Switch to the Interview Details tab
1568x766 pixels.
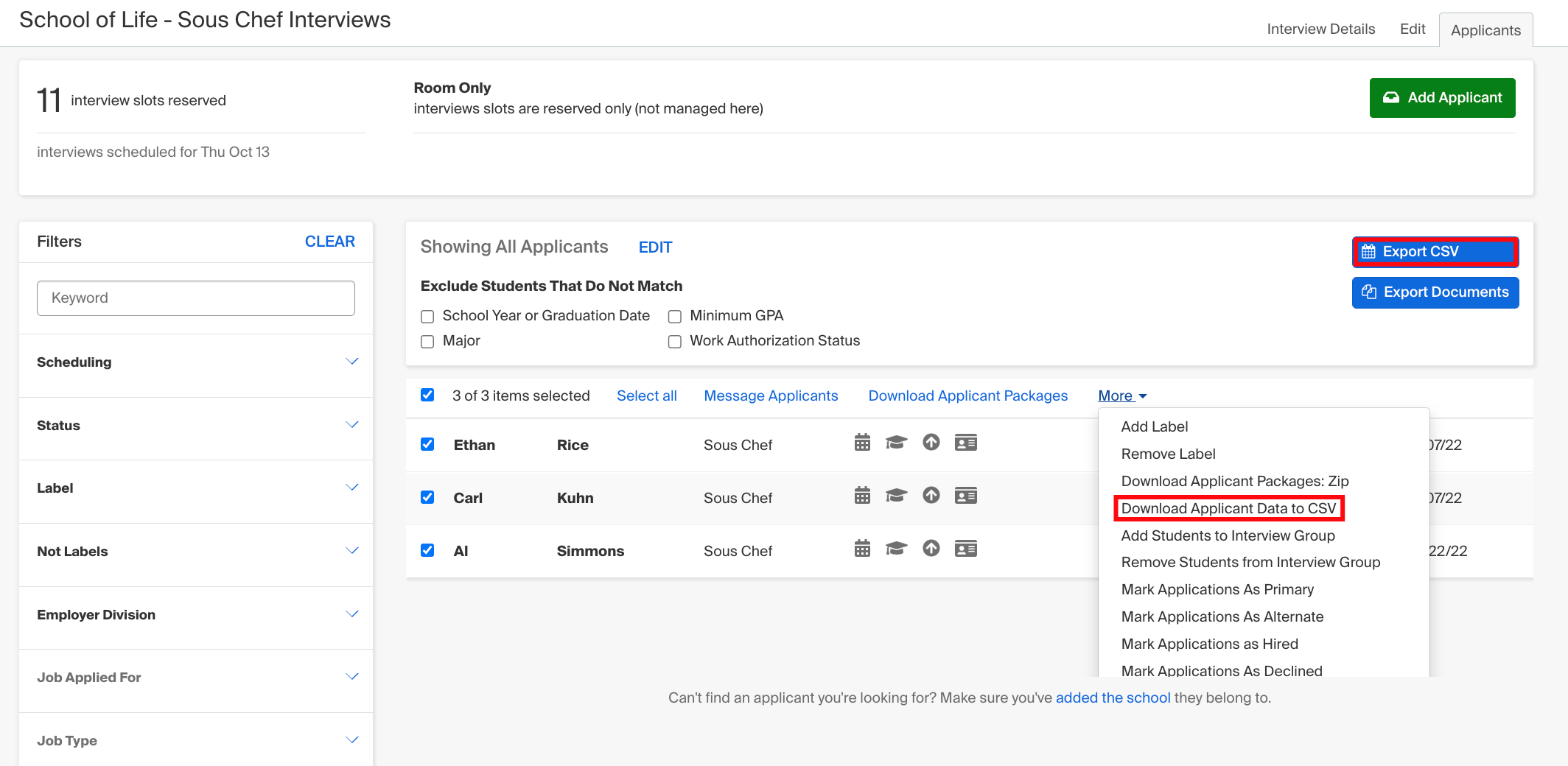(1320, 29)
